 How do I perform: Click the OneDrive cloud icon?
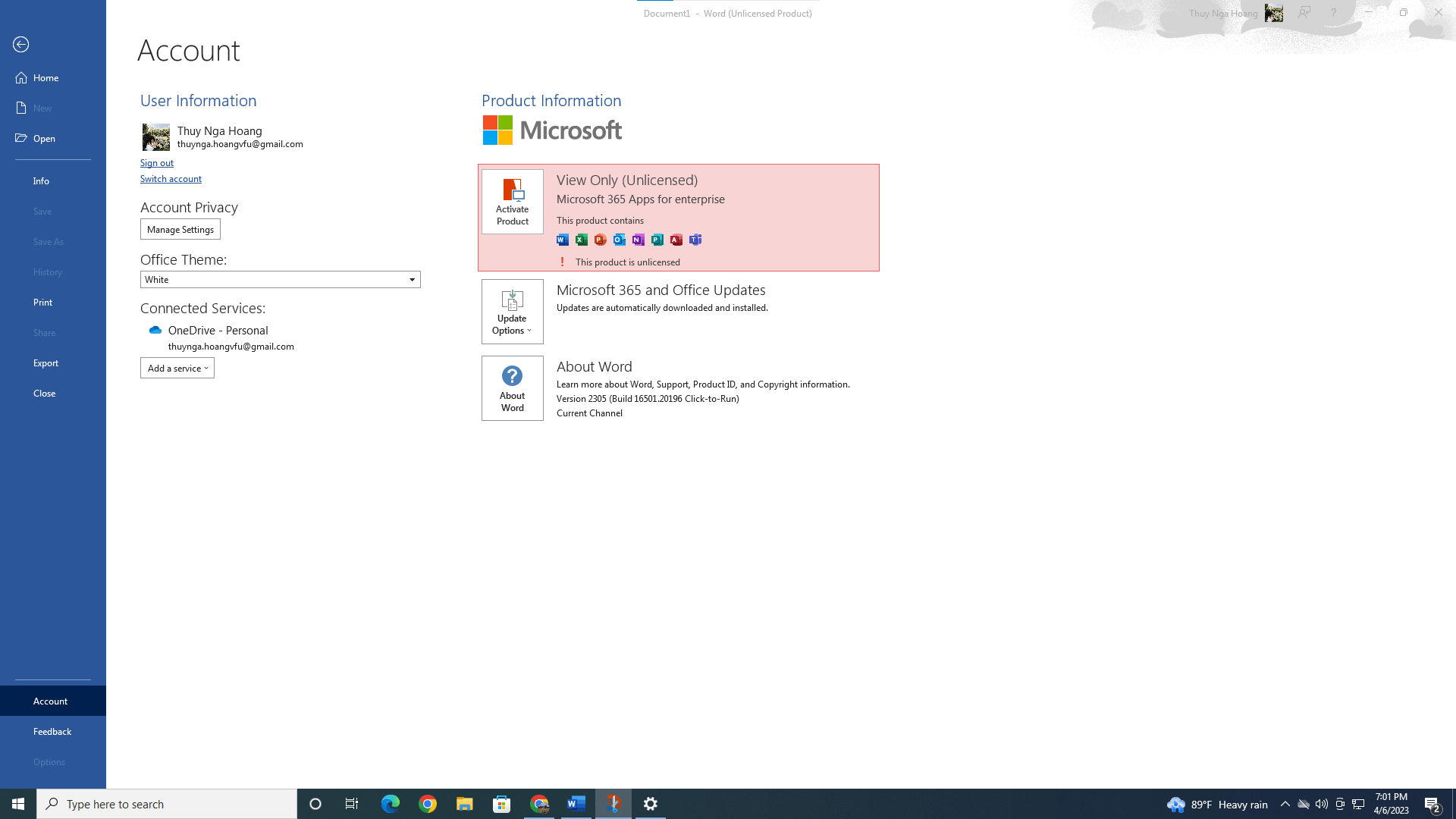[155, 331]
